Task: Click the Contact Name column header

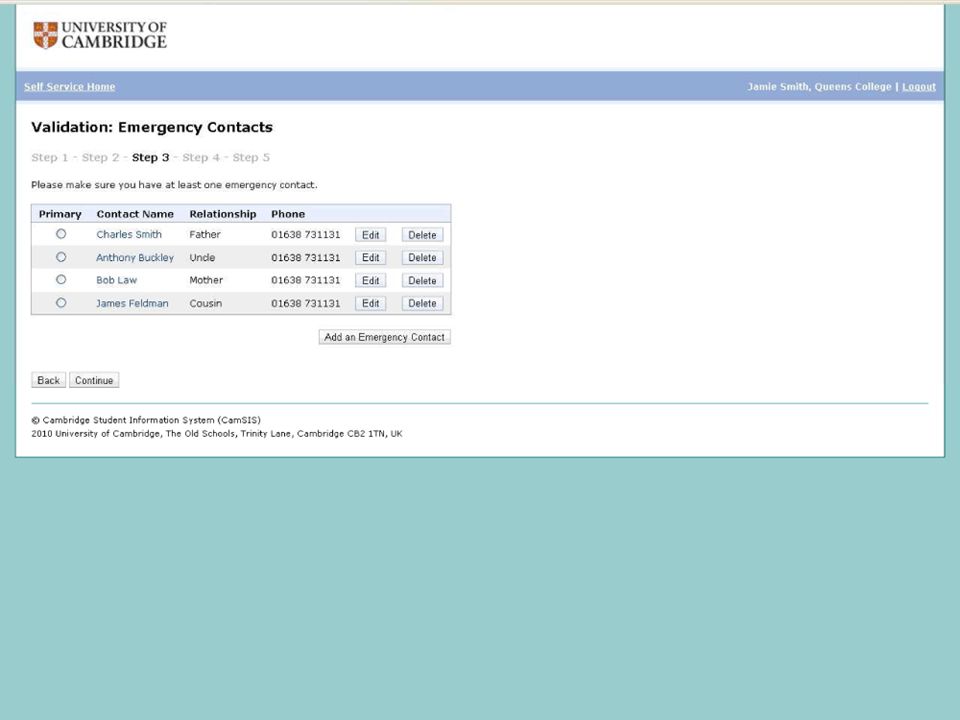Action: 135,214
